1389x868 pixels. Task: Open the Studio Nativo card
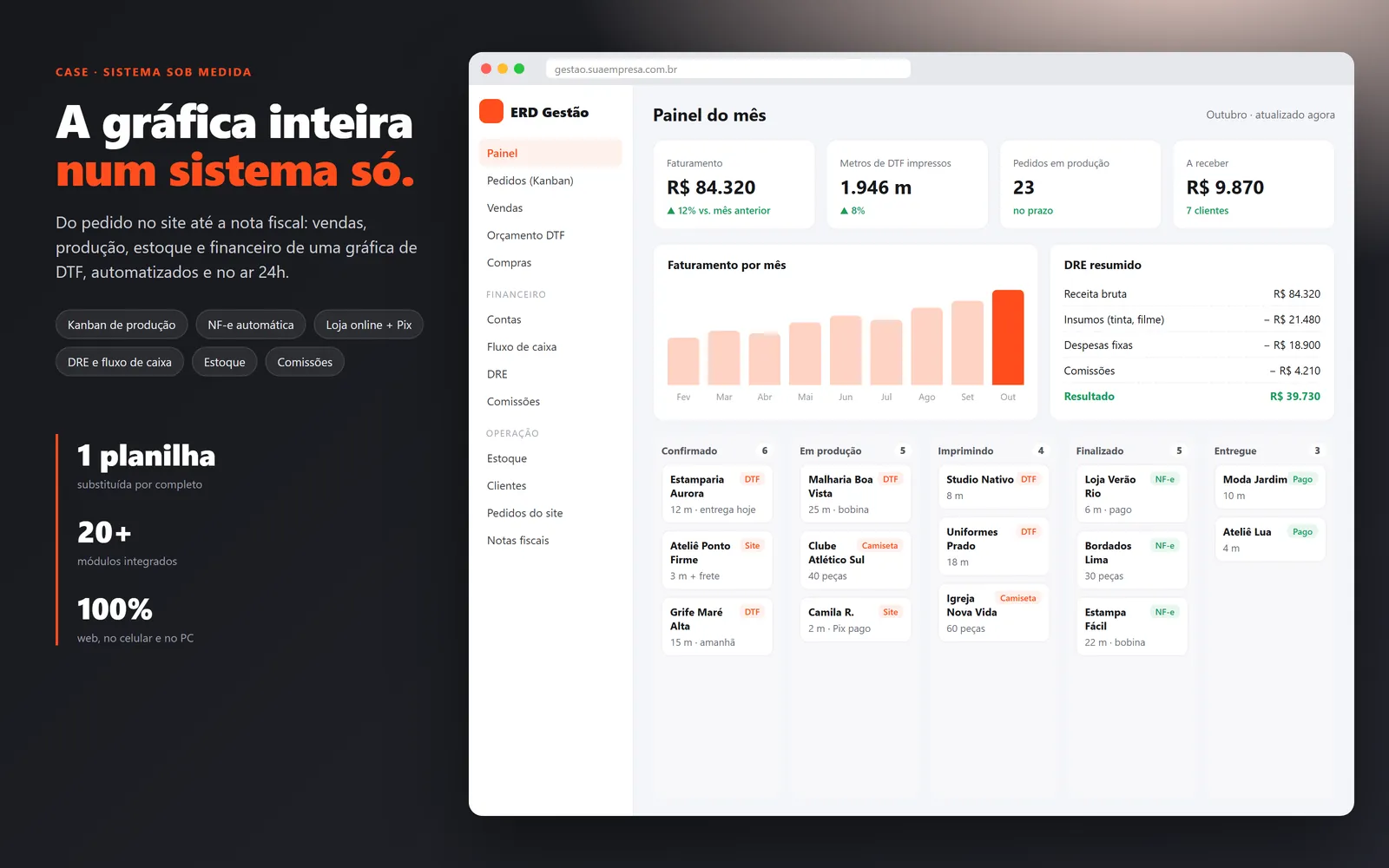point(993,487)
